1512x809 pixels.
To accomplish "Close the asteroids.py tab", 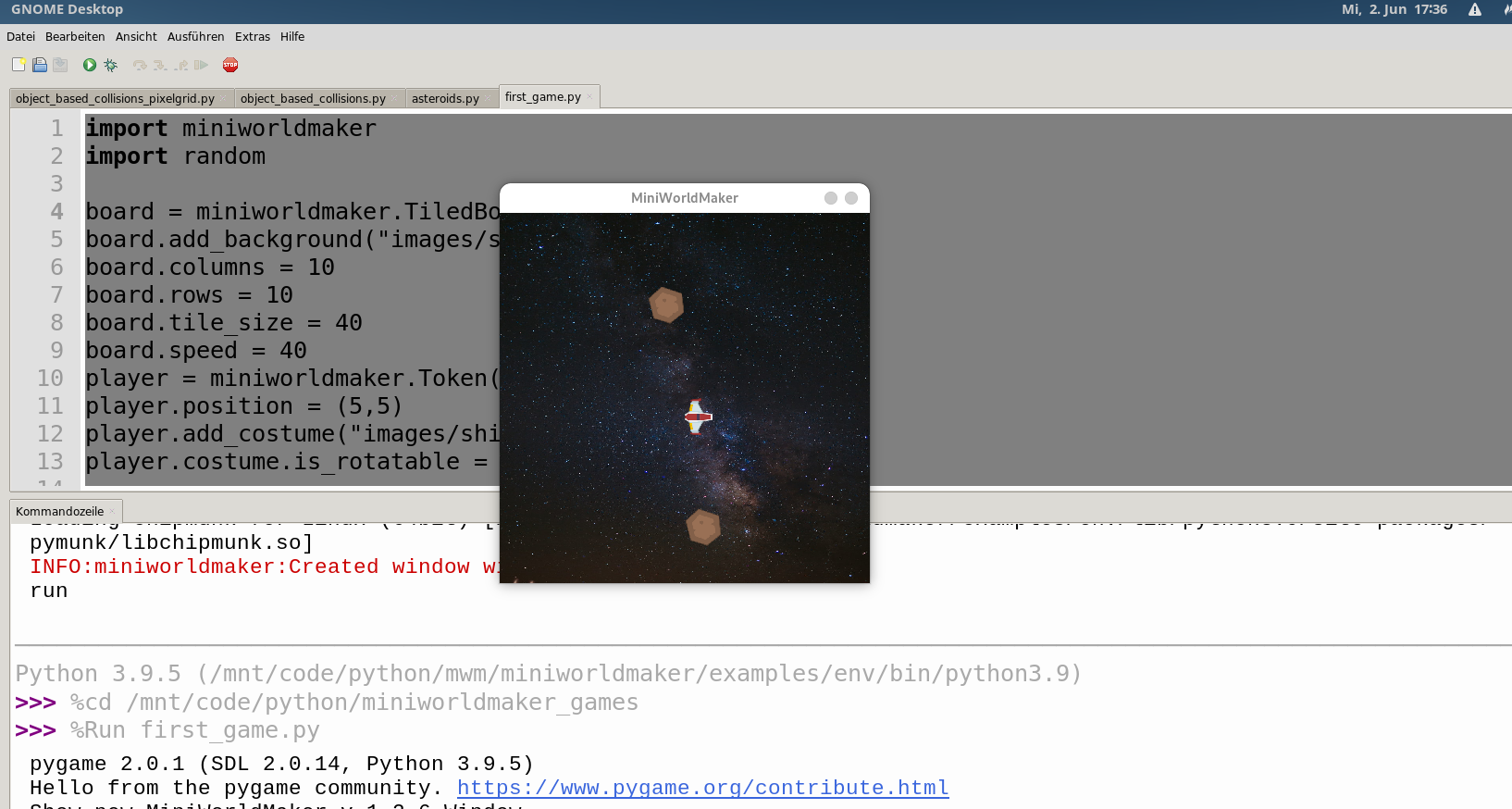I will tap(488, 98).
